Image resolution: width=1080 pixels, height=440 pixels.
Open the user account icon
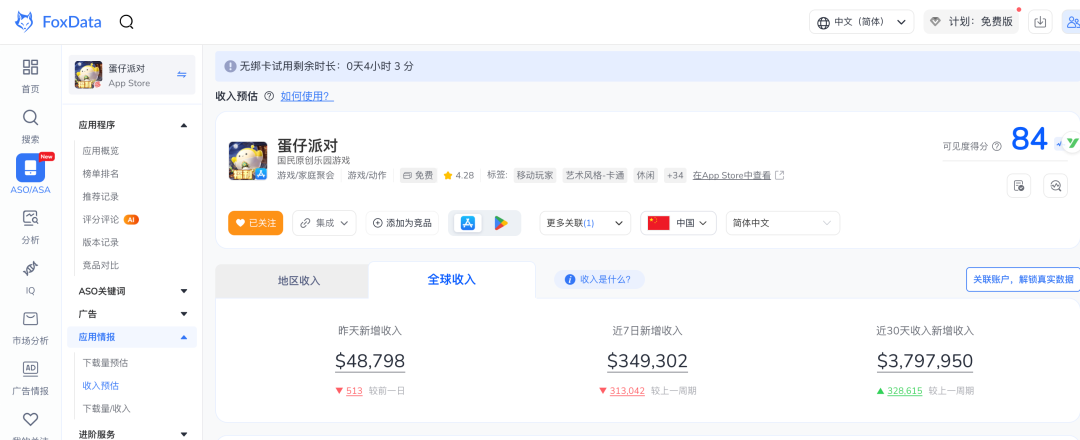click(x=1071, y=22)
